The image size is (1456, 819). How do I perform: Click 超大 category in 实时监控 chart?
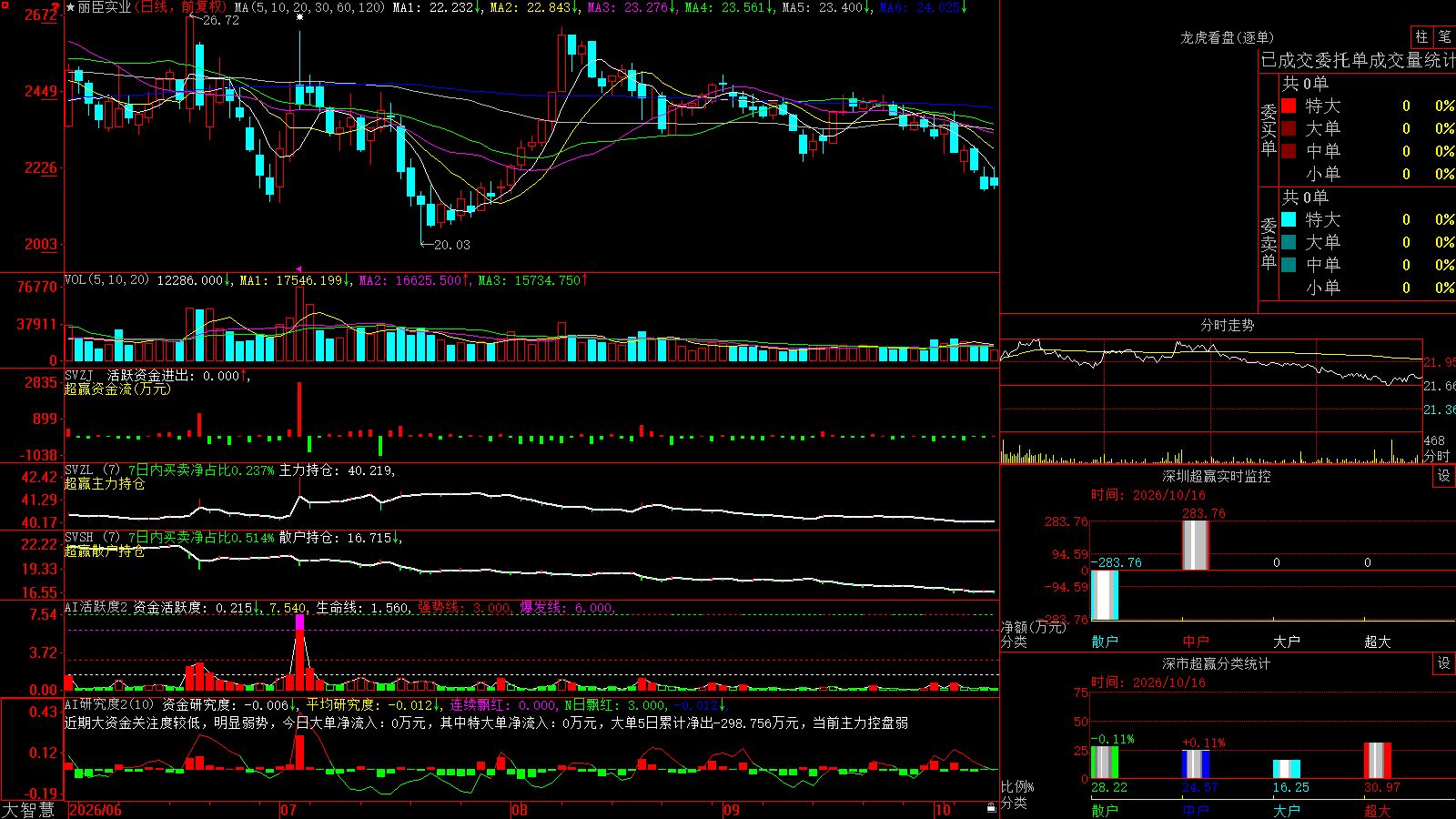pos(1378,642)
